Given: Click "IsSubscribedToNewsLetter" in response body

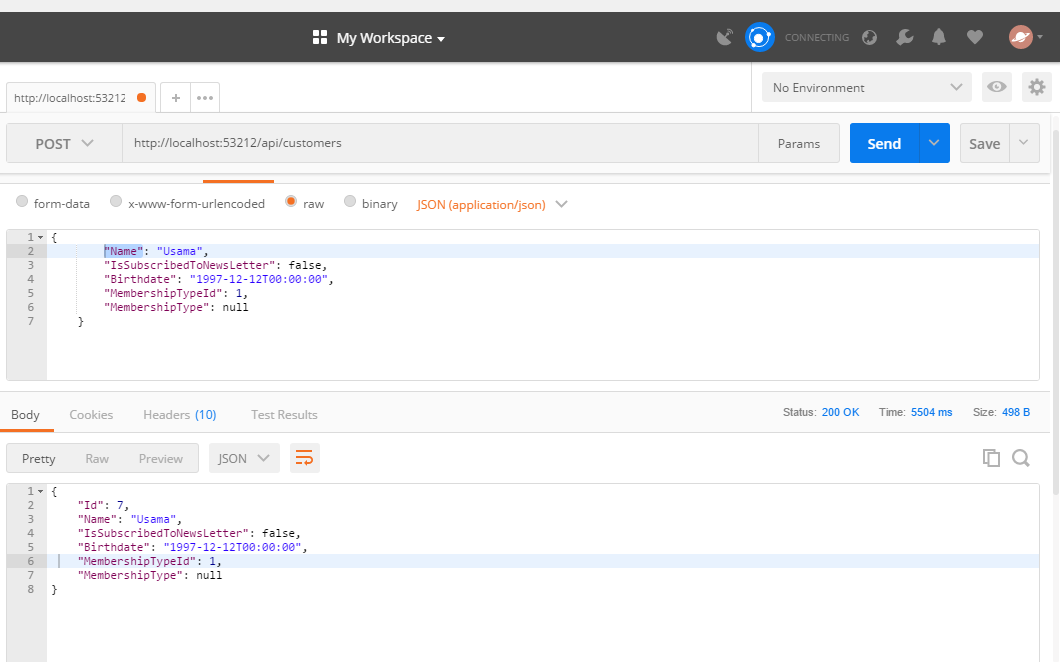Looking at the screenshot, I should [163, 533].
